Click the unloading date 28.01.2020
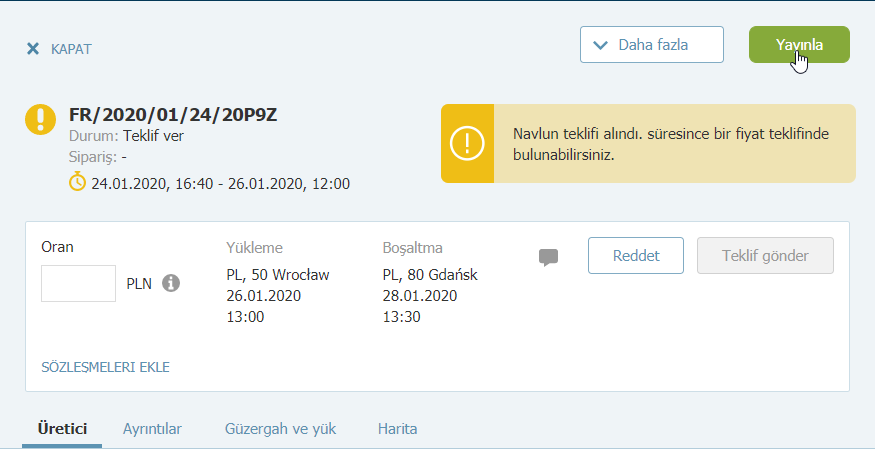Viewport: 875px width, 451px height. click(420, 296)
